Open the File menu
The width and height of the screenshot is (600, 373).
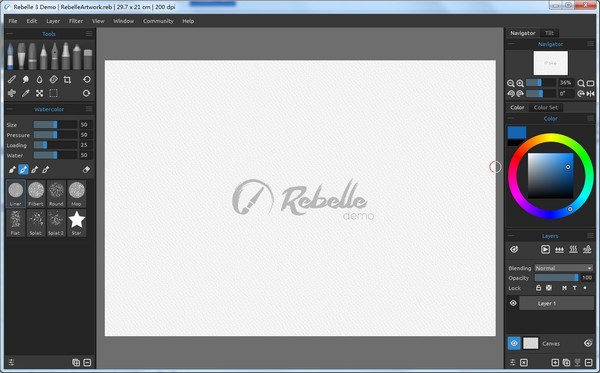(13, 21)
